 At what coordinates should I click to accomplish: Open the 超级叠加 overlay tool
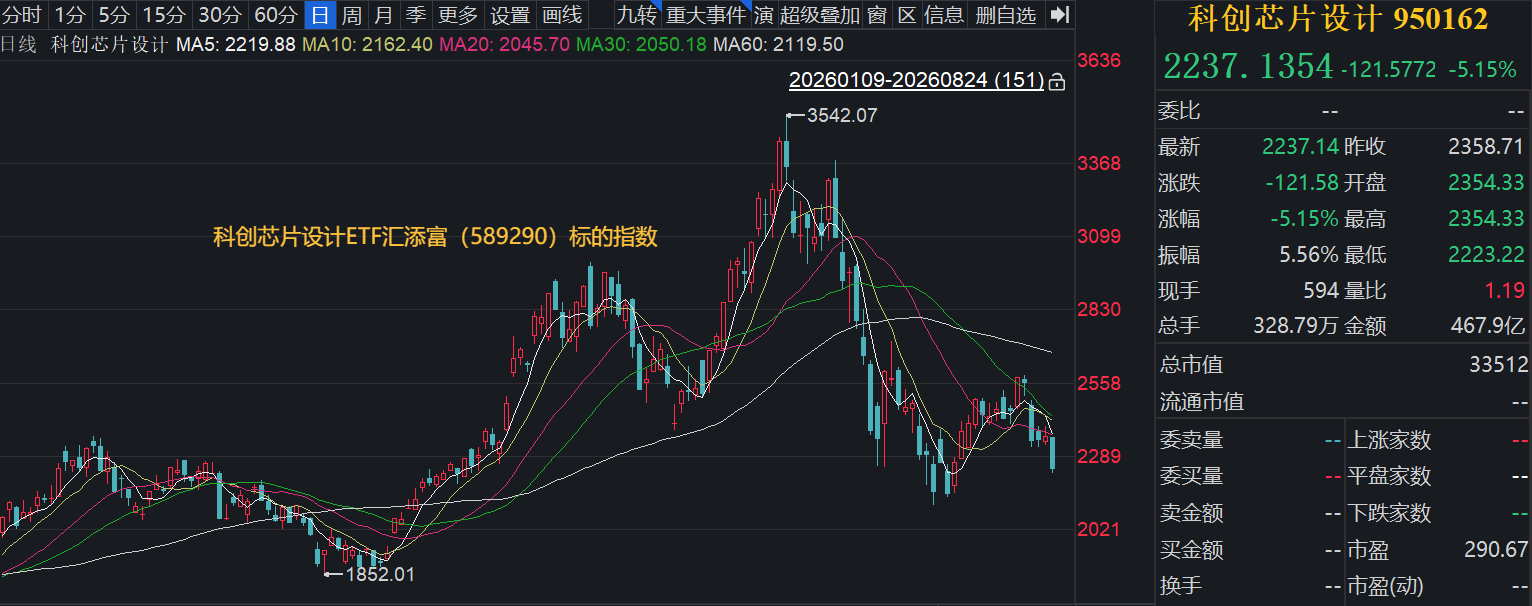pyautogui.click(x=820, y=15)
